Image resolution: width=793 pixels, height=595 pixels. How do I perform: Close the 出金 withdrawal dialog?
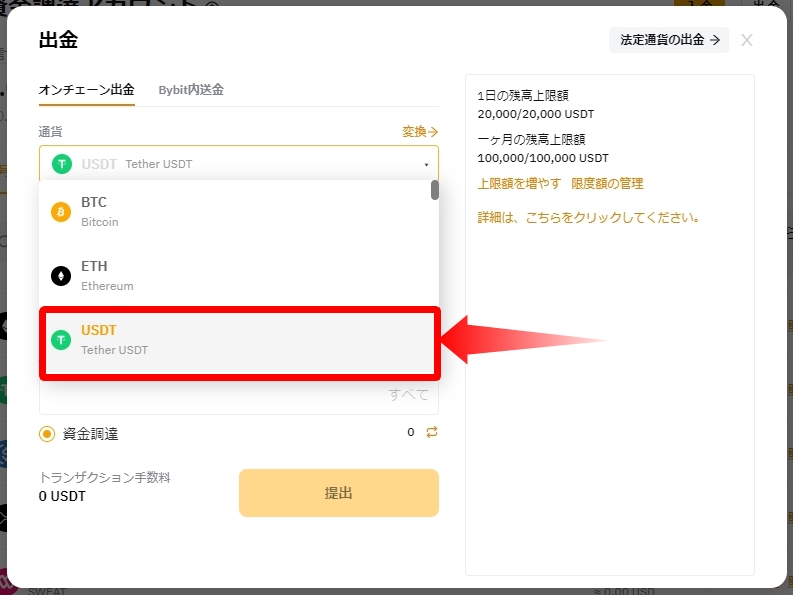point(746,40)
